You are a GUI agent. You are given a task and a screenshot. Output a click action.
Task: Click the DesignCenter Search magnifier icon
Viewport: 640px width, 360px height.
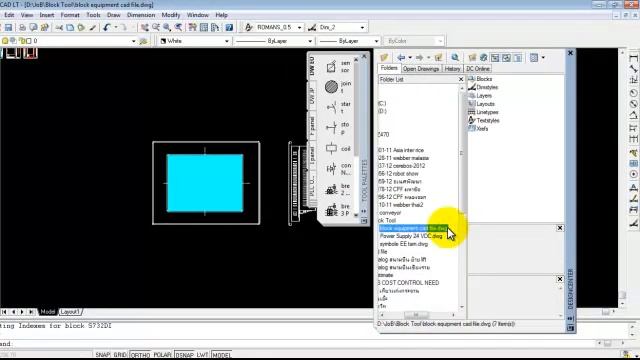pyautogui.click(x=455, y=58)
